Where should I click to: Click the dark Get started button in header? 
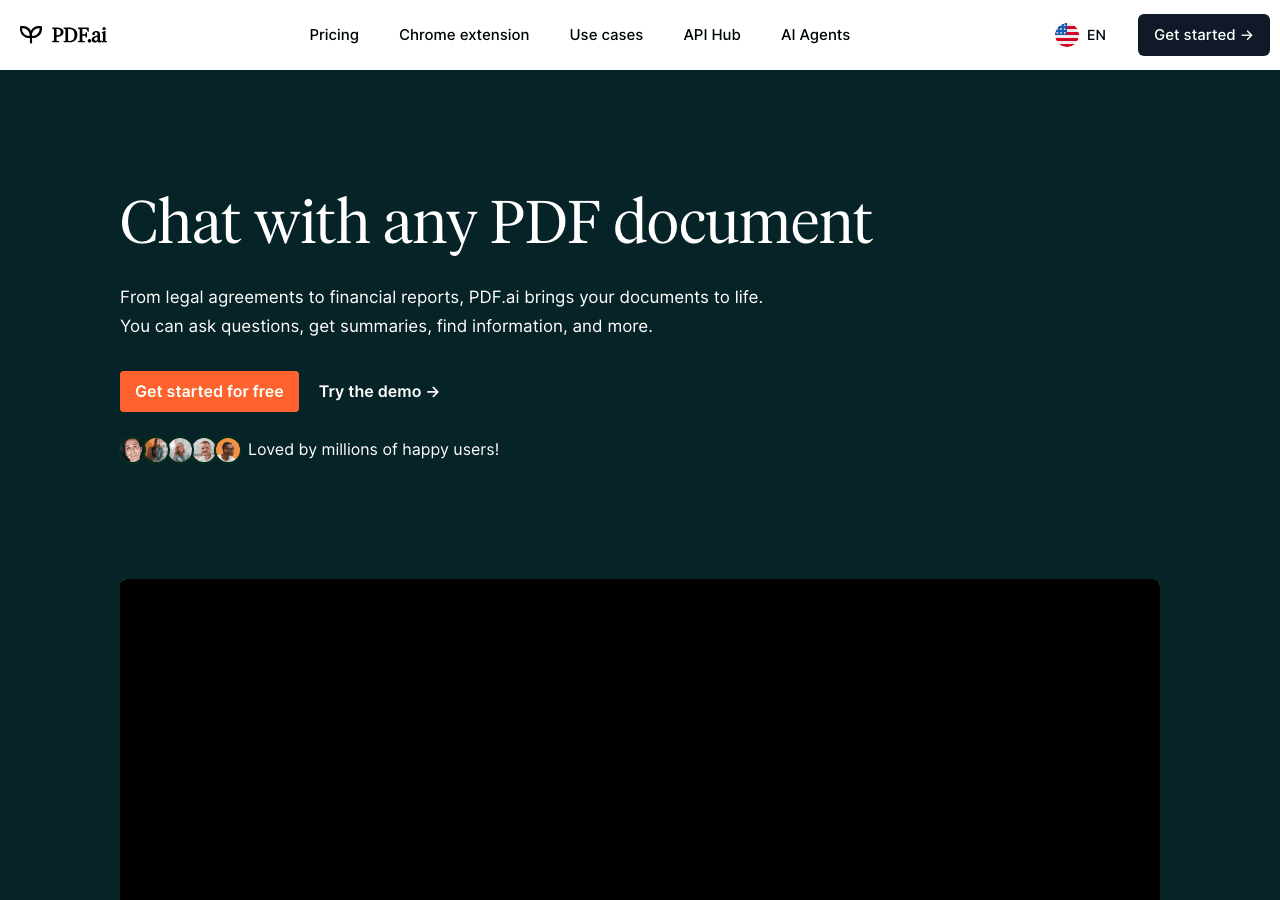click(x=1204, y=35)
